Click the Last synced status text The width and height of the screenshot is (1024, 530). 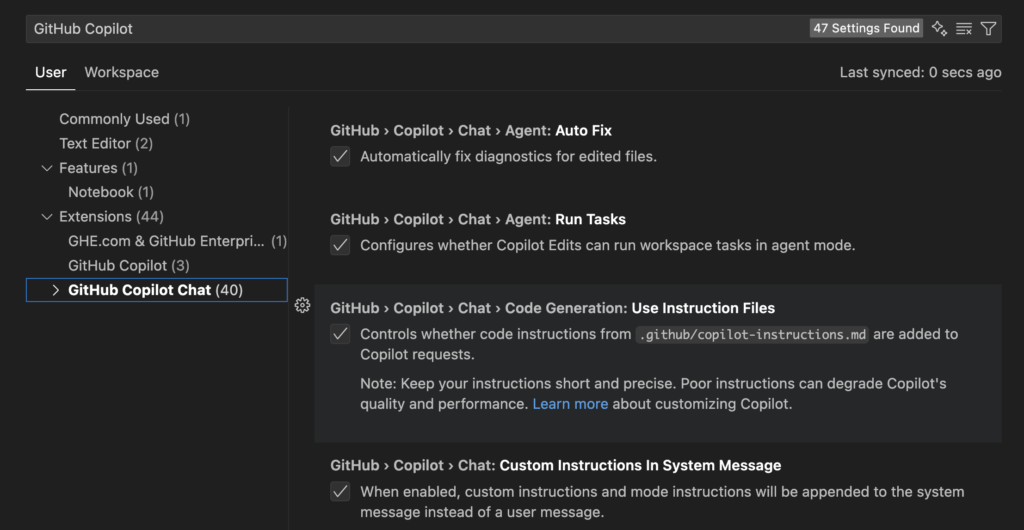click(920, 72)
